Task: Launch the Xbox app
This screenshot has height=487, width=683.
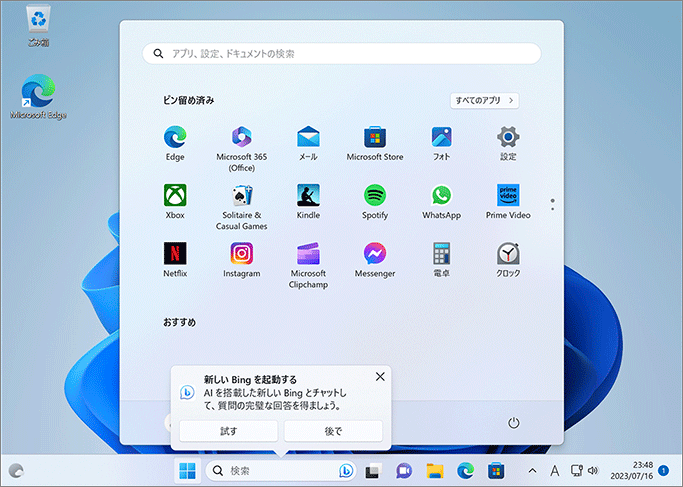Action: click(175, 202)
